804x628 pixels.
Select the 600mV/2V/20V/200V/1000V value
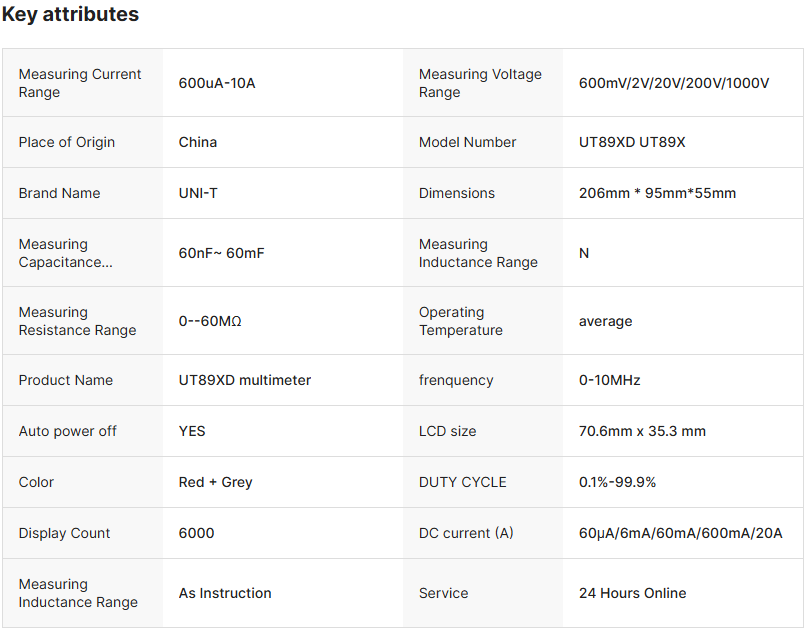tap(674, 83)
